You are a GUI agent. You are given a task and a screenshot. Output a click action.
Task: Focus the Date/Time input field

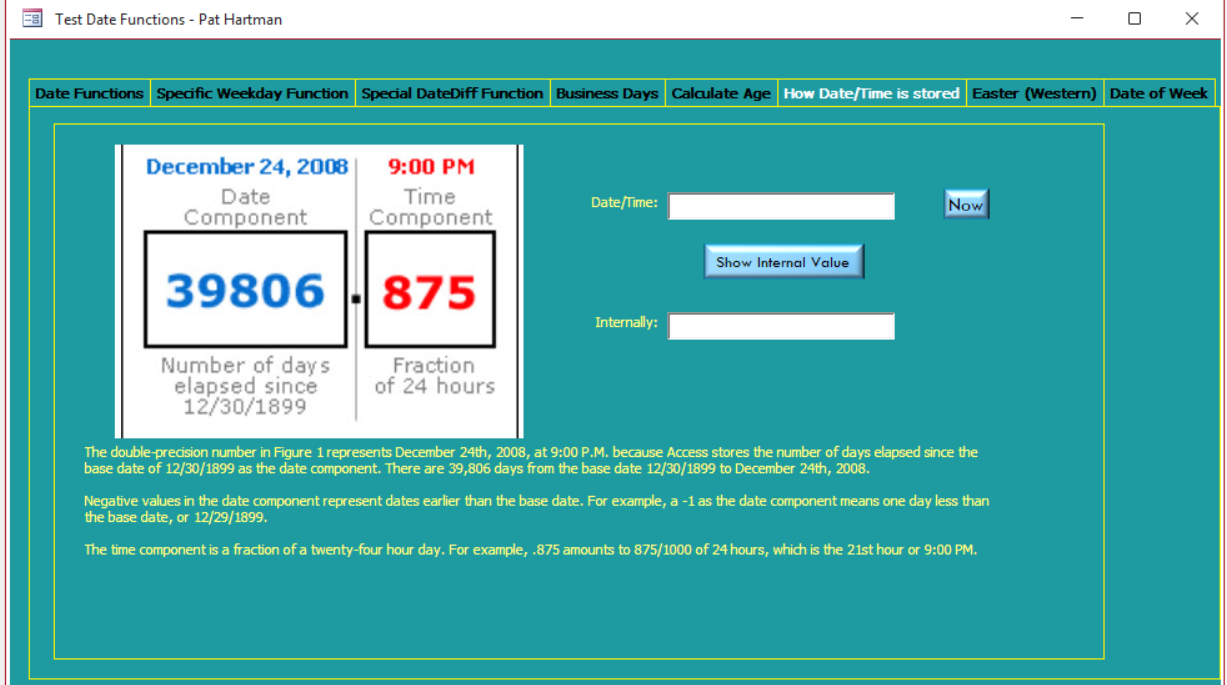781,206
